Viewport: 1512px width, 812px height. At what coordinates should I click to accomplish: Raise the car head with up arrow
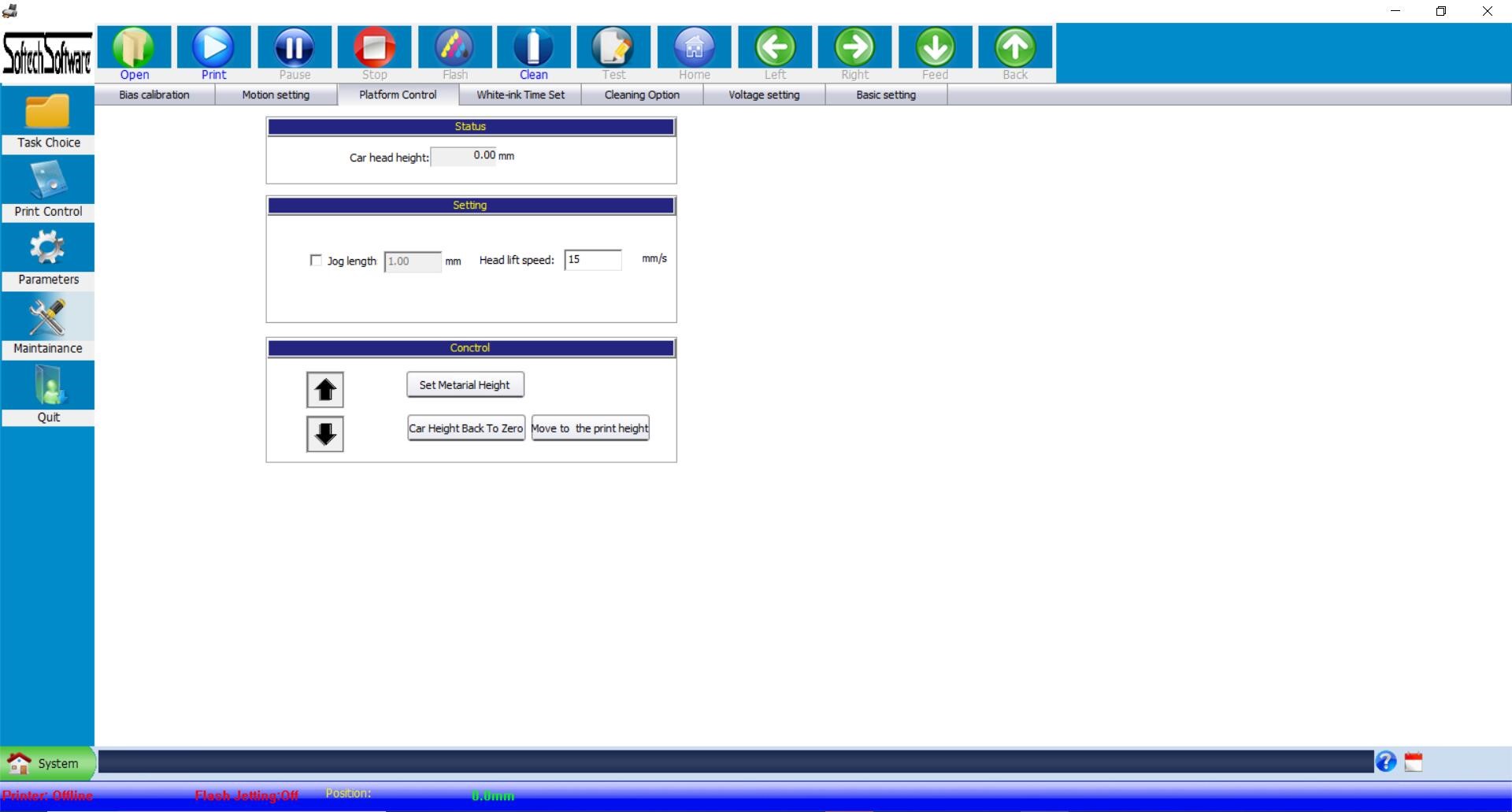[x=325, y=390]
